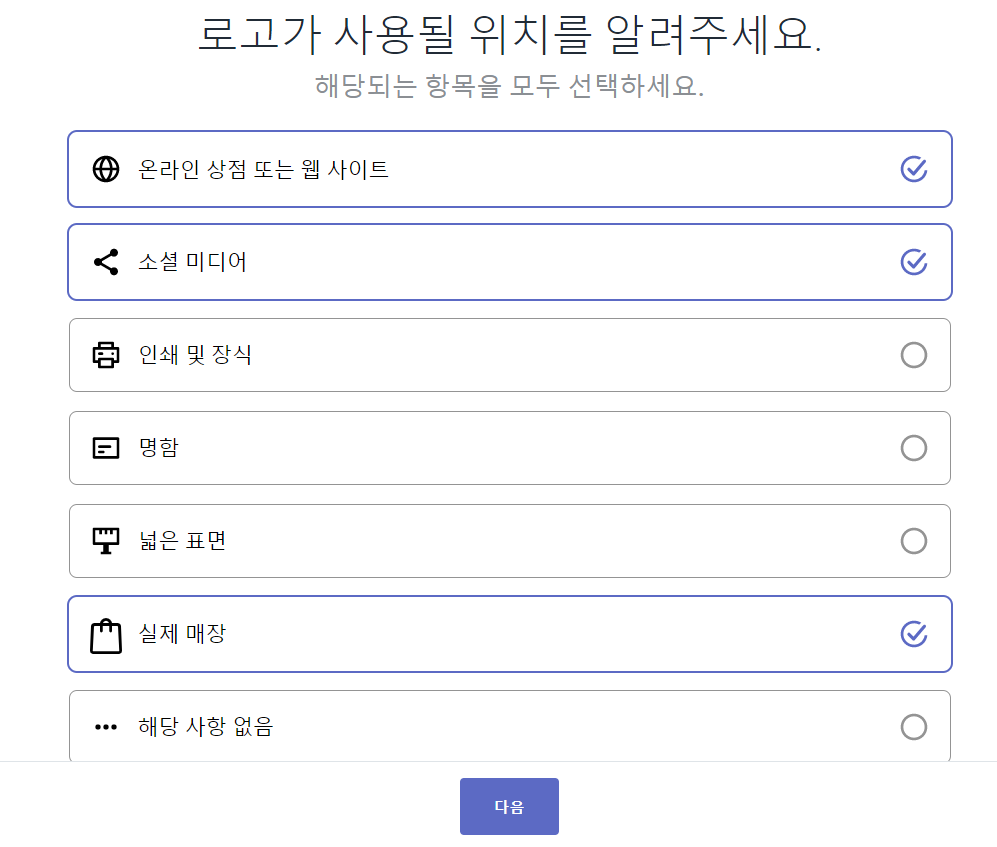Click the billboard icon for 넓은 표면
The height and width of the screenshot is (847, 997).
(x=106, y=541)
